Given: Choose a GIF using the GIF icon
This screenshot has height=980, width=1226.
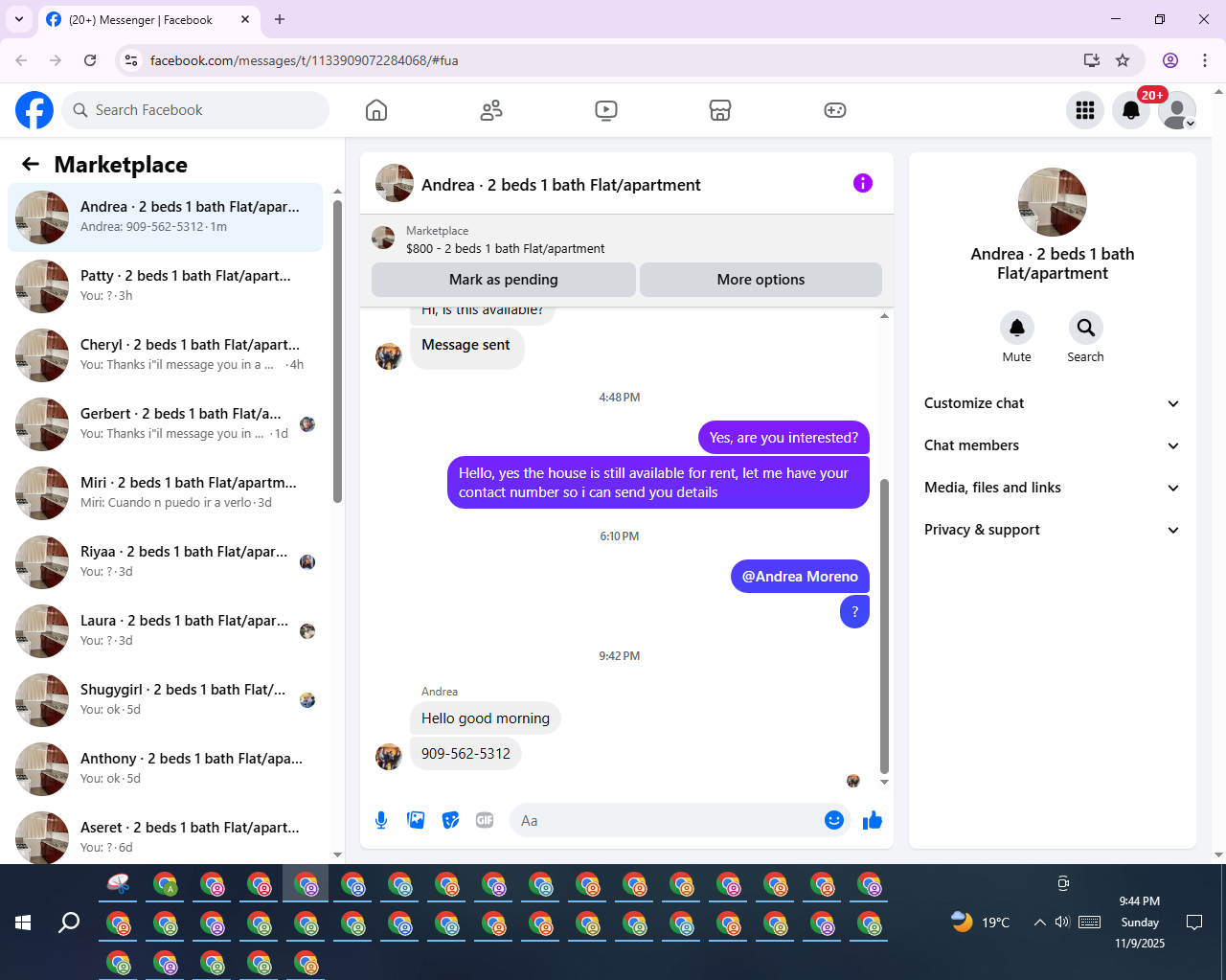Looking at the screenshot, I should [x=485, y=820].
